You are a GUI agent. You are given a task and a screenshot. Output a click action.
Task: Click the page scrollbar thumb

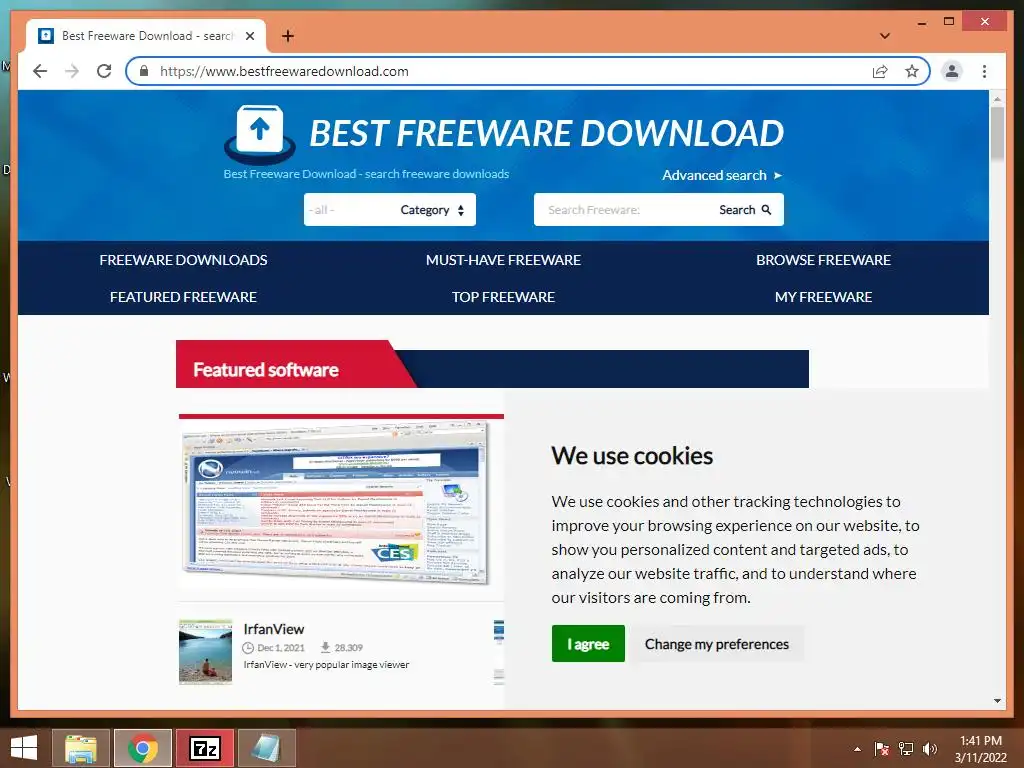tap(997, 133)
